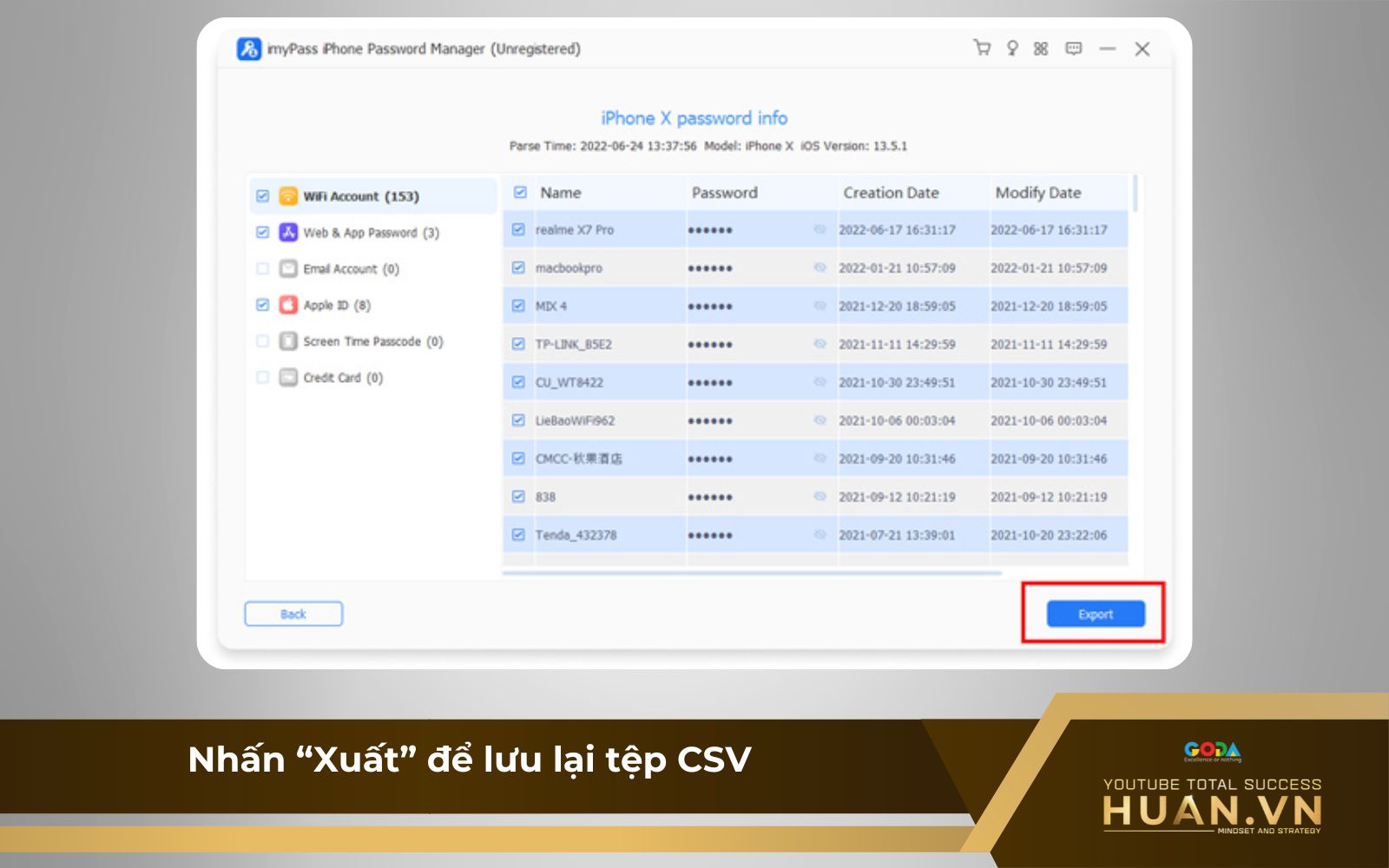The width and height of the screenshot is (1389, 868).
Task: Select the Apple ID icon
Action: [288, 306]
